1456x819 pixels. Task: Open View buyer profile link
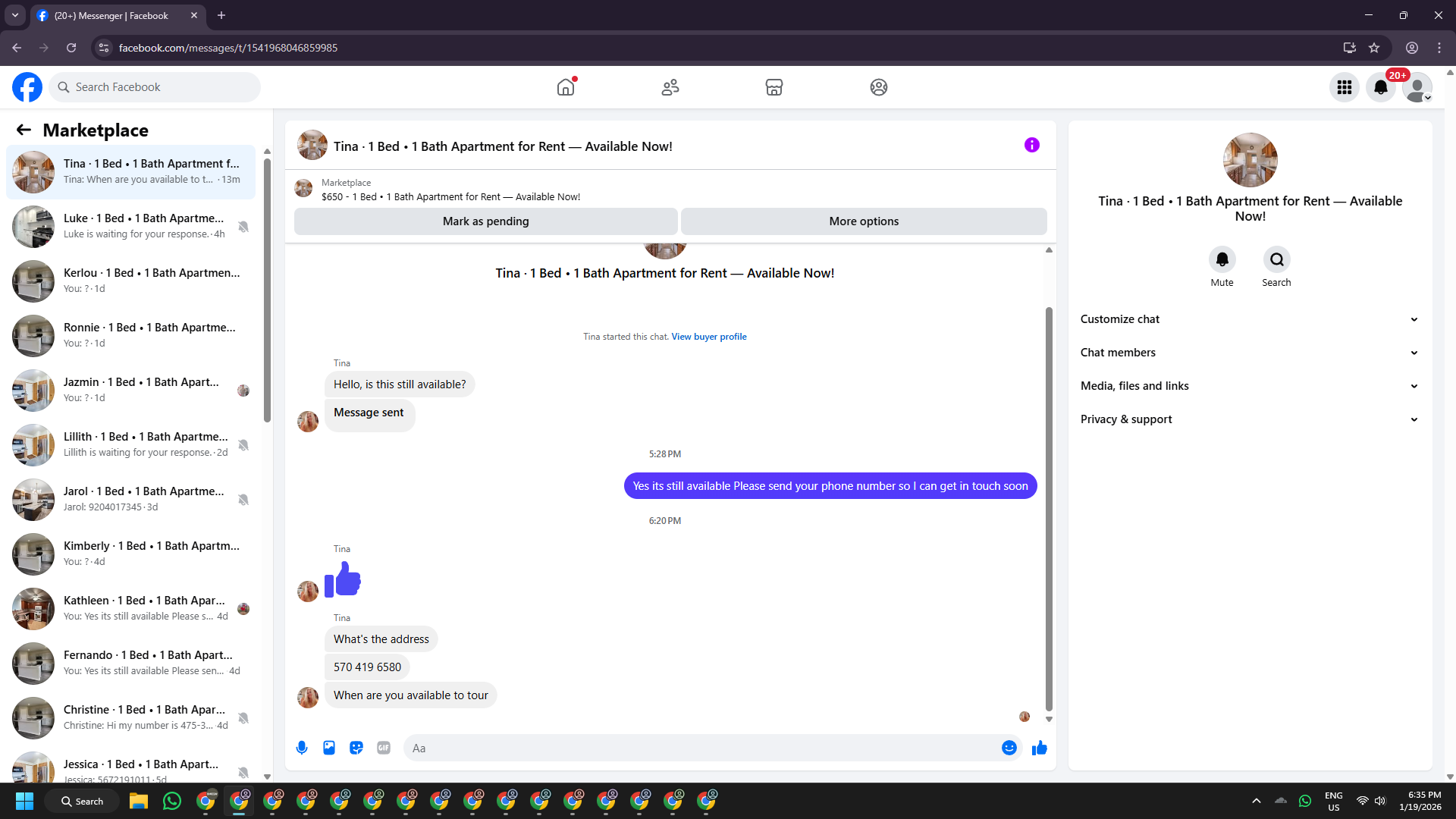pos(708,337)
